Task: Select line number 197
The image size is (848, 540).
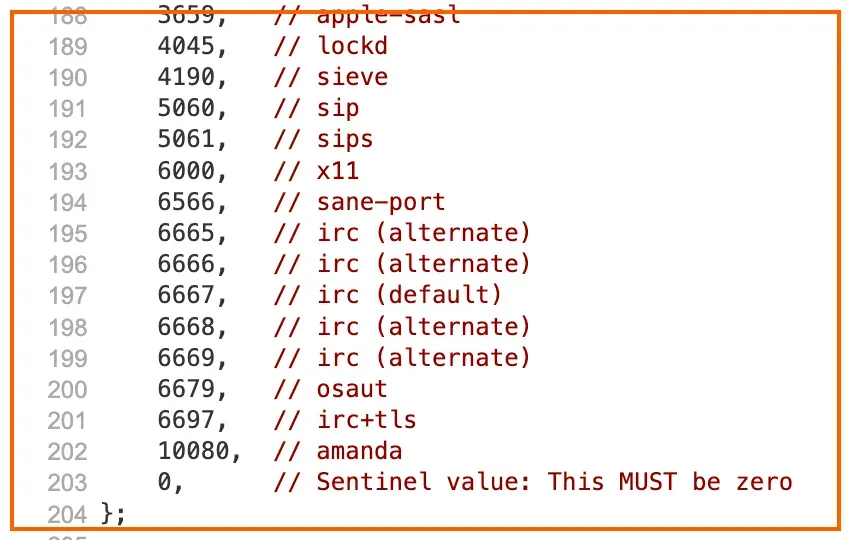Action: coord(68,296)
